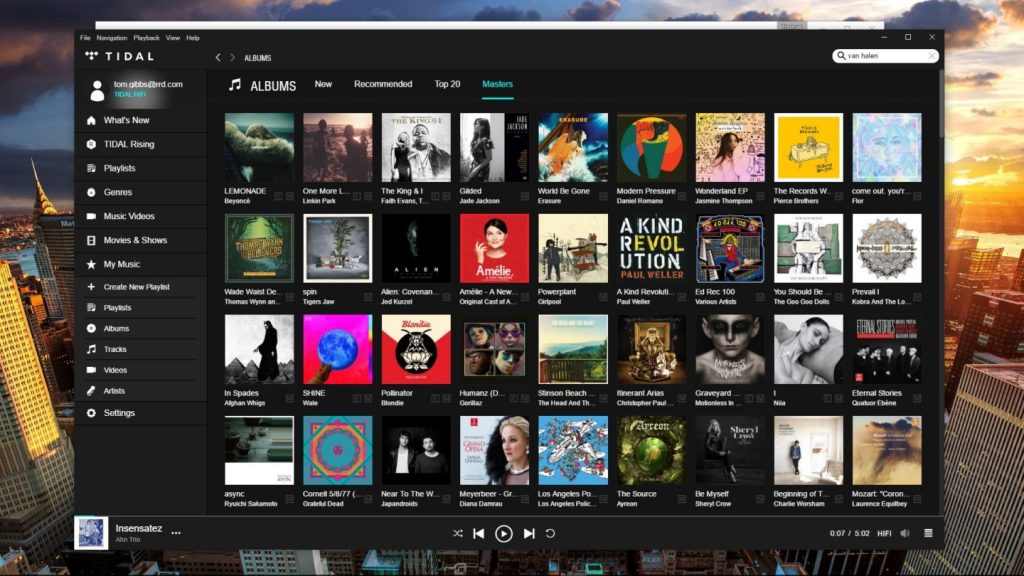Click the Settings gear icon
Image resolution: width=1024 pixels, height=576 pixels.
point(91,413)
